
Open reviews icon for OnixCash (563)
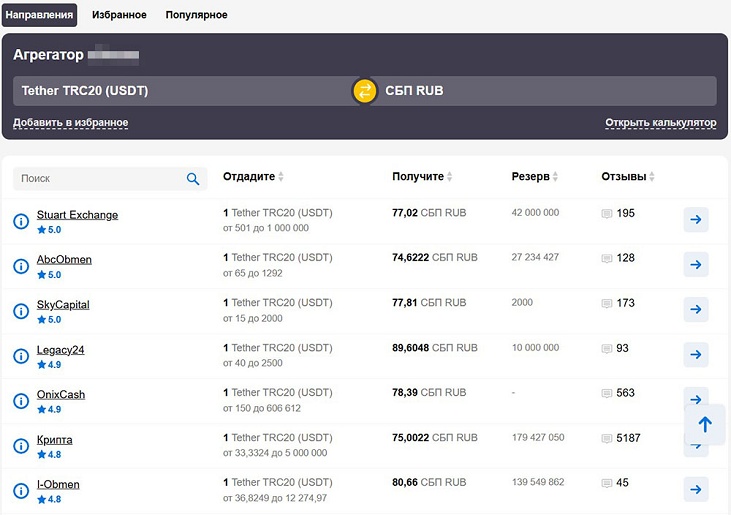click(x=607, y=393)
